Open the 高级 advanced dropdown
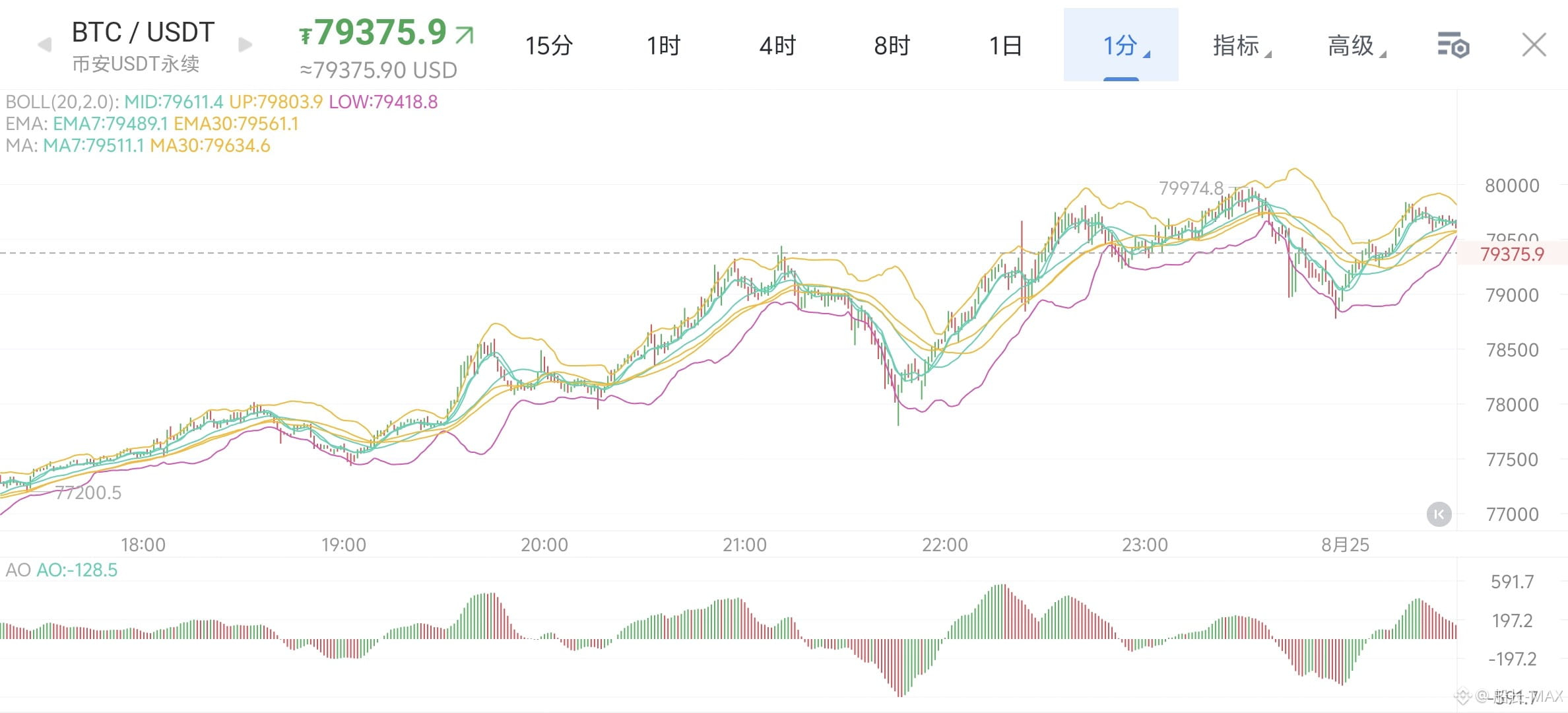The height and width of the screenshot is (713, 1568). 1356,46
